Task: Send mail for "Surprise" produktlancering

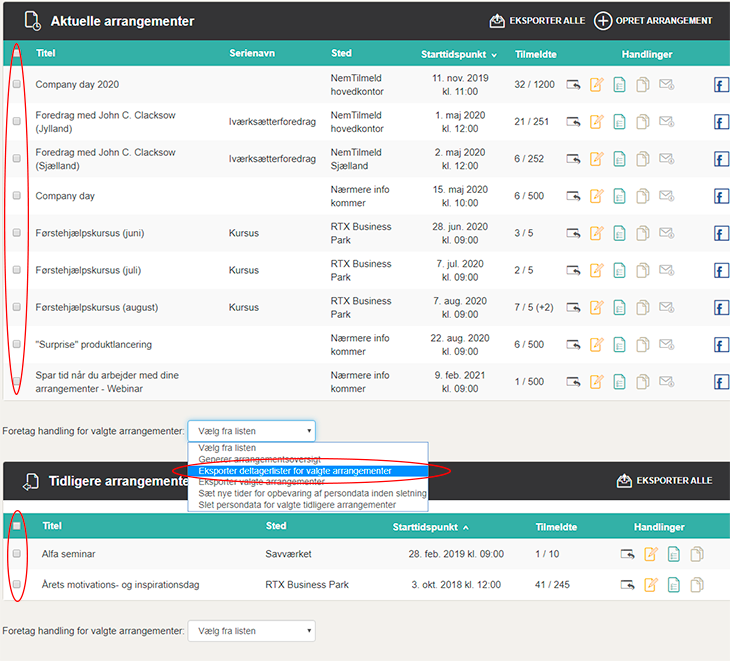Action: [x=666, y=344]
